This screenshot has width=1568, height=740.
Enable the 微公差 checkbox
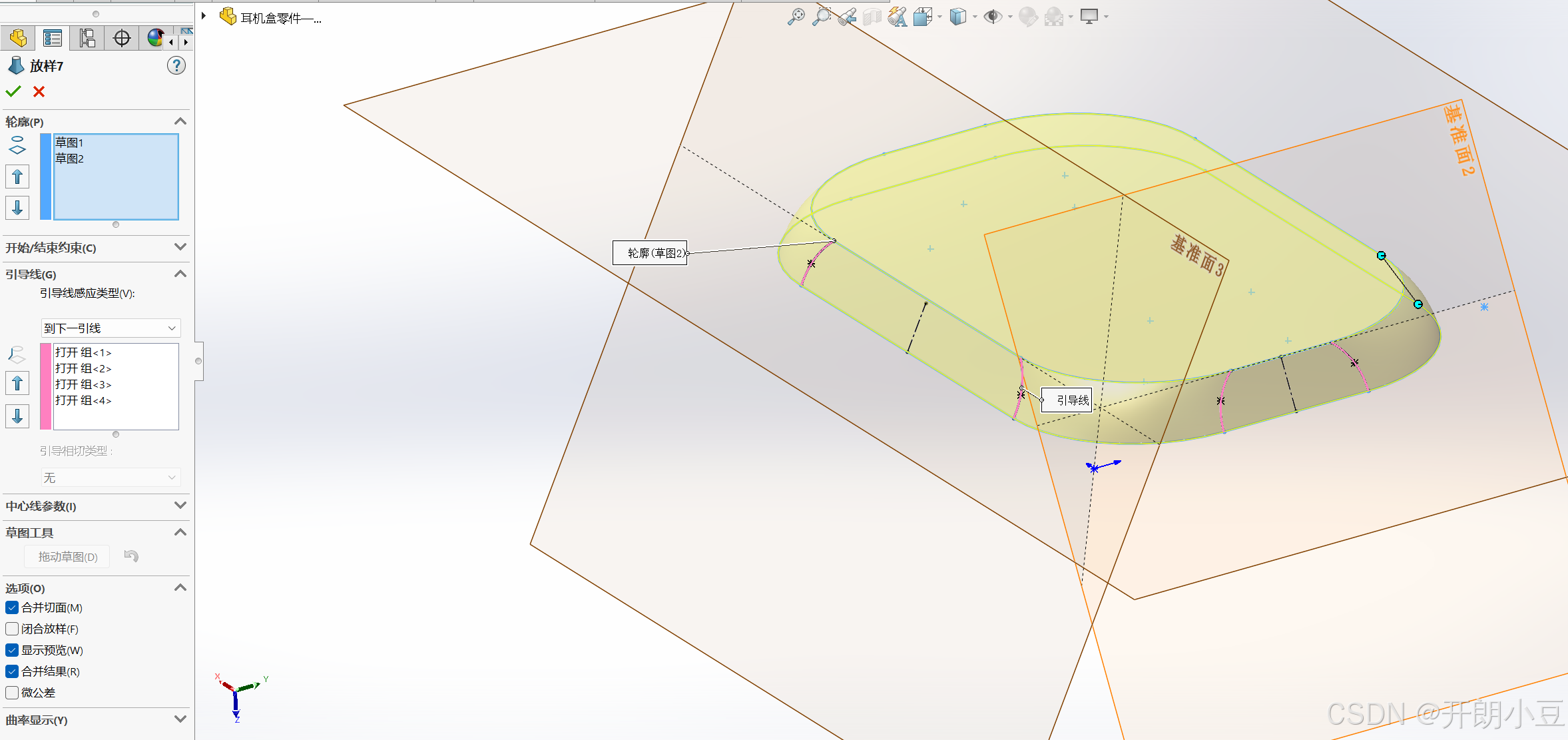pos(12,693)
